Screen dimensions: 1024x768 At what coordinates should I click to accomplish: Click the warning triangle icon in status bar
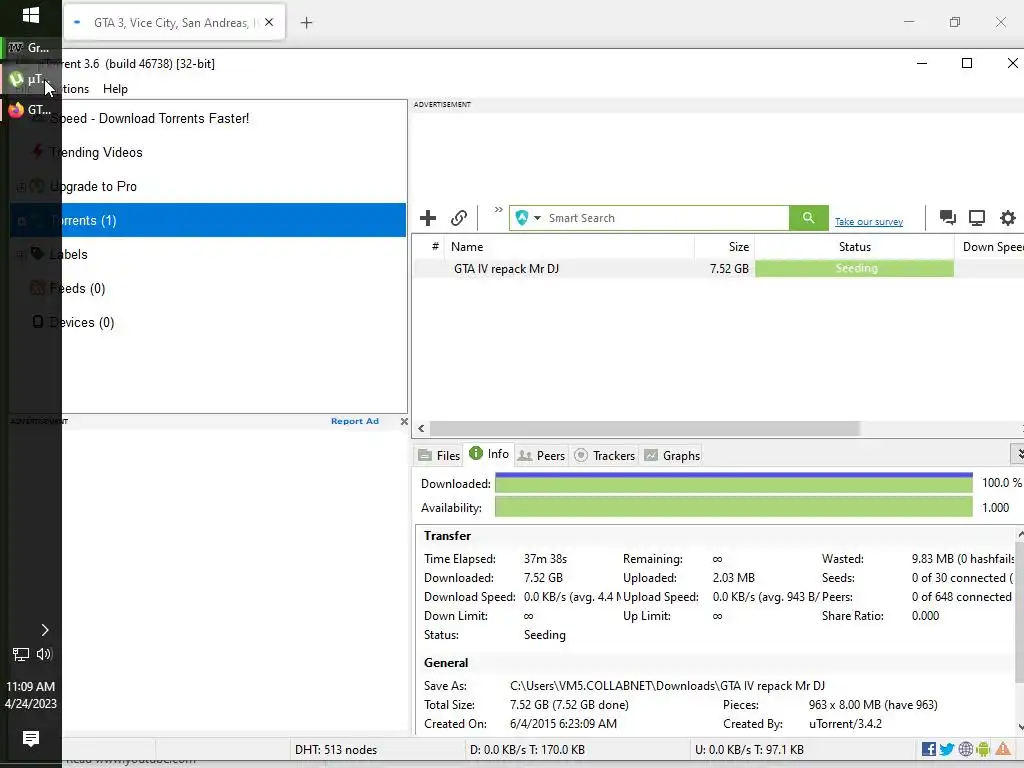1002,749
